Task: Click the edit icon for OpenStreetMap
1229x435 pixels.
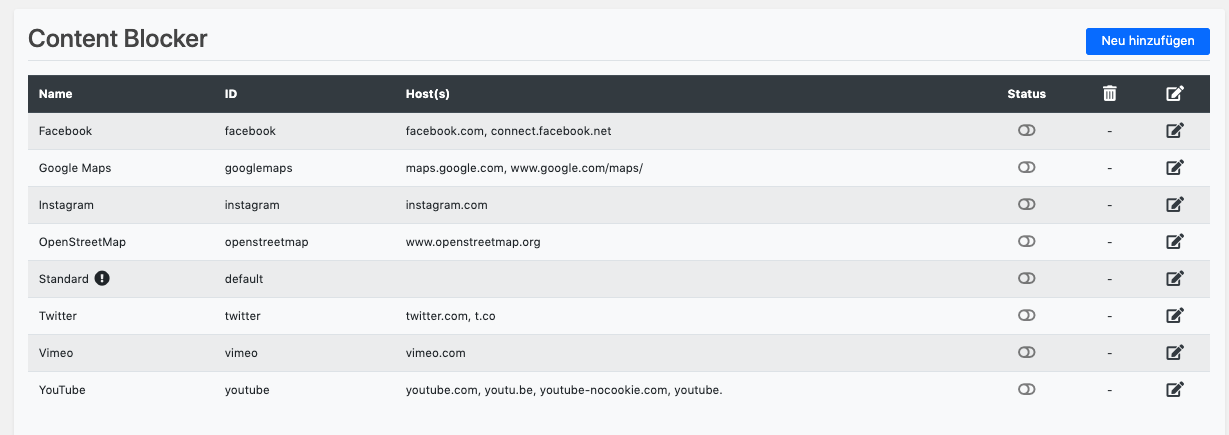Action: pyautogui.click(x=1175, y=242)
